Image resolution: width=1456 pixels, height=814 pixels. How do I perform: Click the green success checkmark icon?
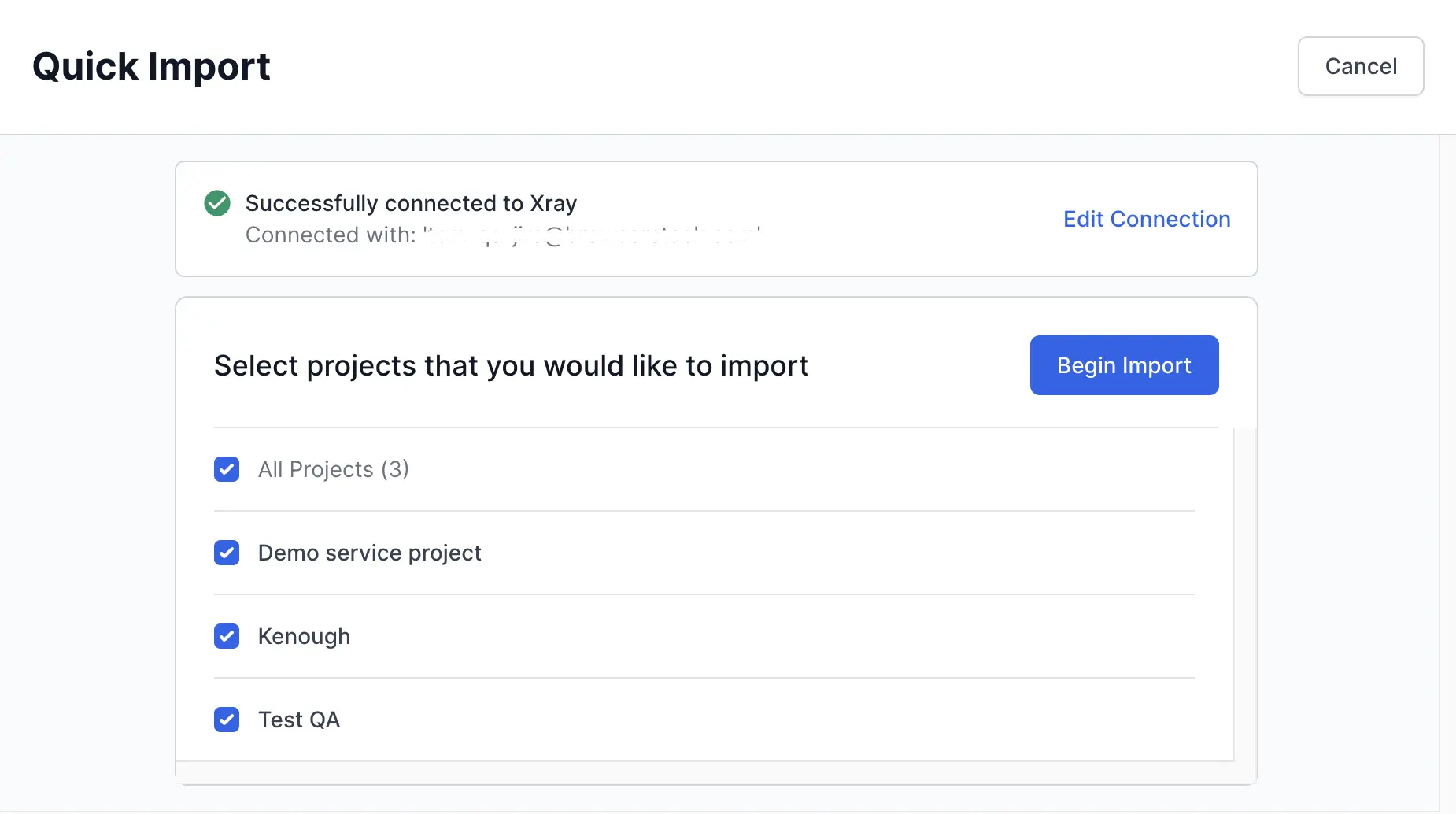tap(217, 203)
